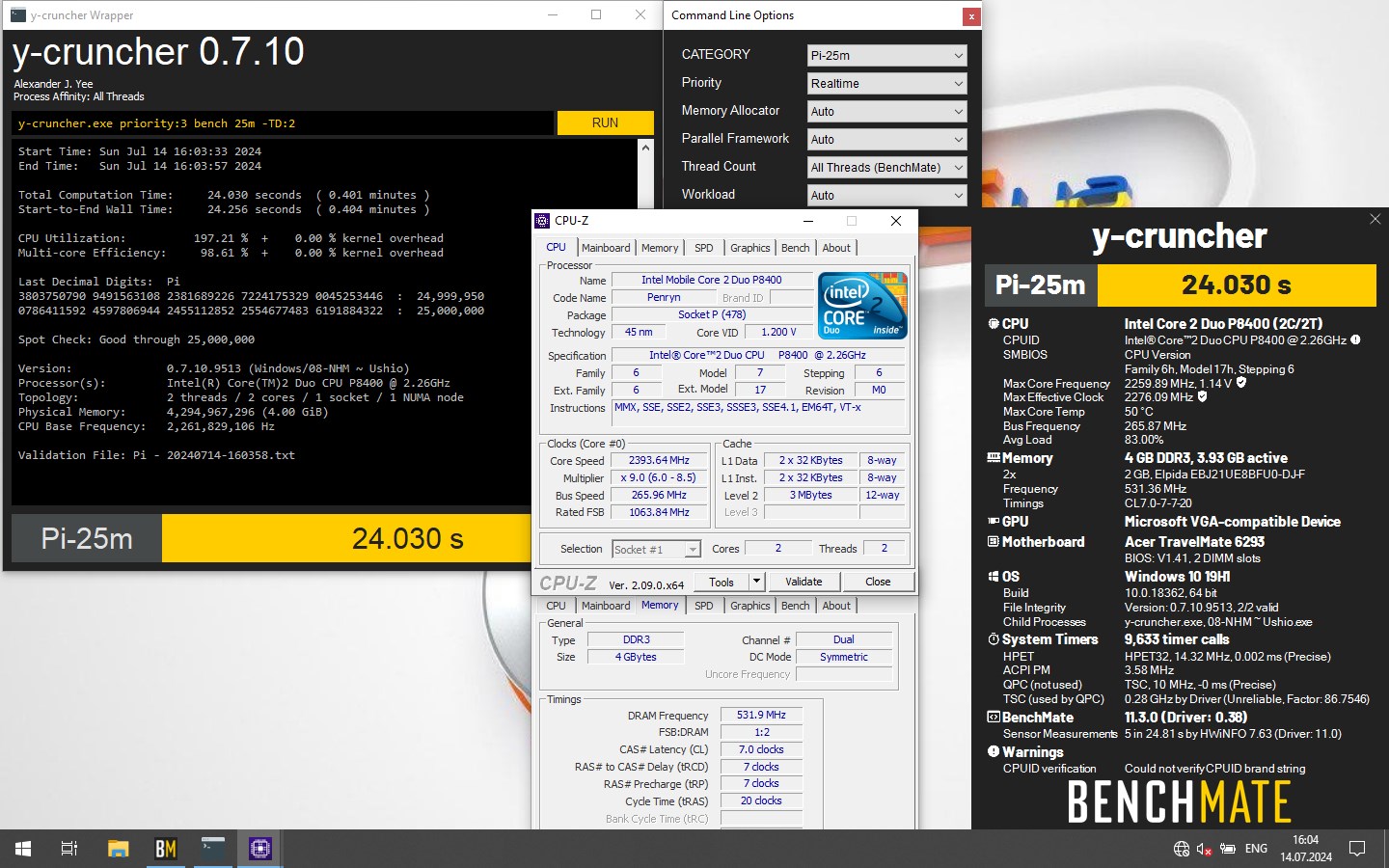Open the Parallel Framework dropdown
Image resolution: width=1389 pixels, height=868 pixels.
[x=886, y=140]
